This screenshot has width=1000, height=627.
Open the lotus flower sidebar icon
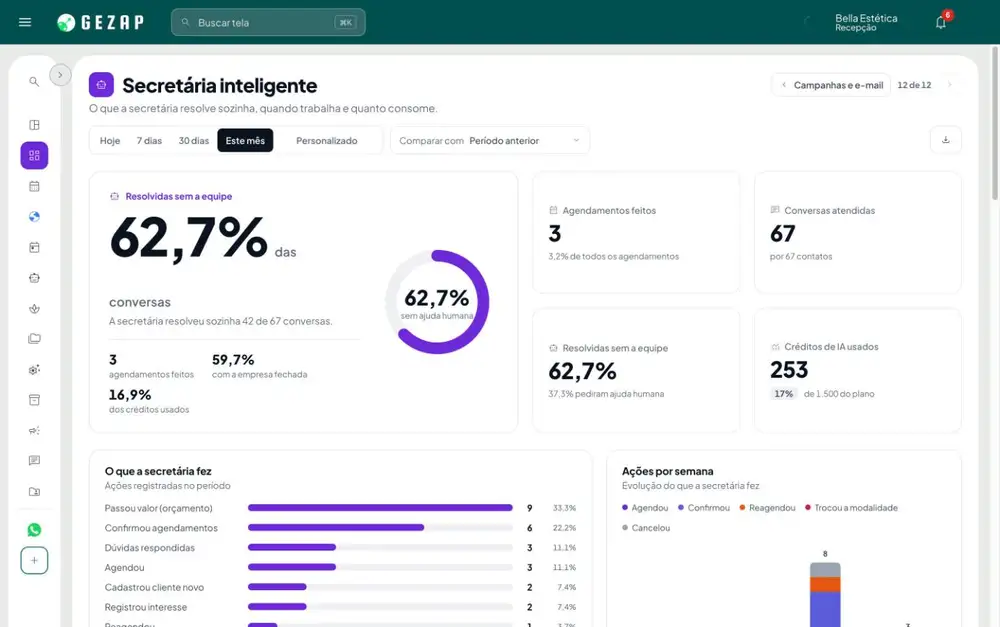(x=34, y=309)
